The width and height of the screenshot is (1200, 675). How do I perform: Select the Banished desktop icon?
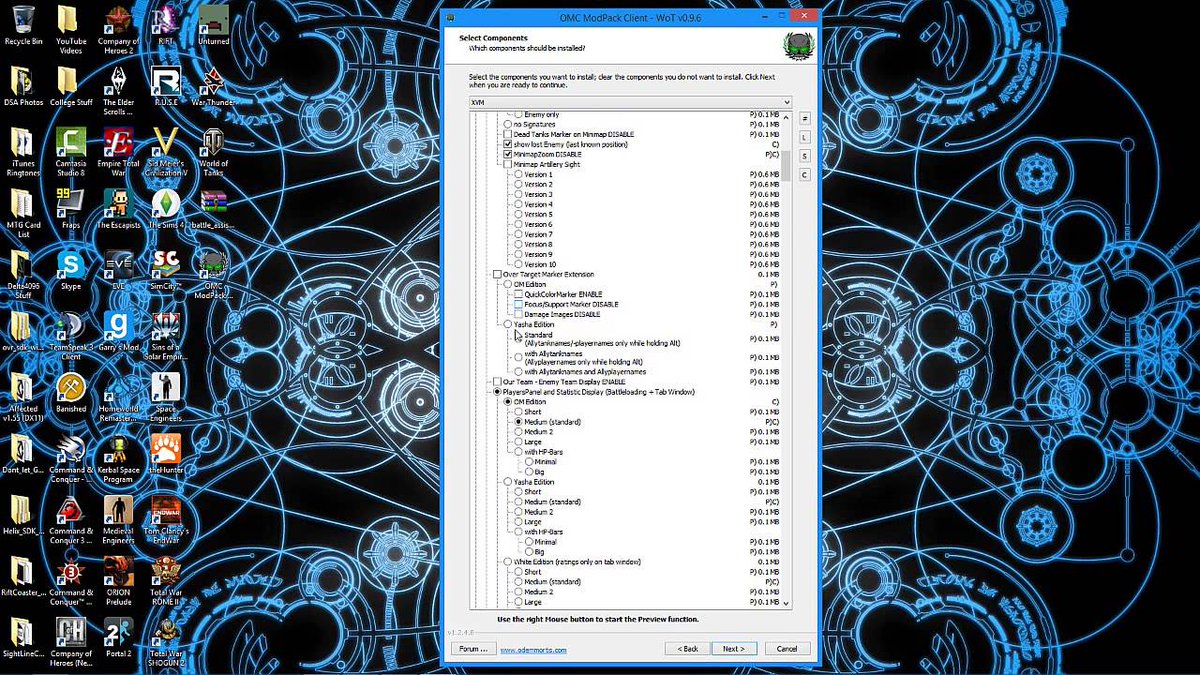[71, 393]
